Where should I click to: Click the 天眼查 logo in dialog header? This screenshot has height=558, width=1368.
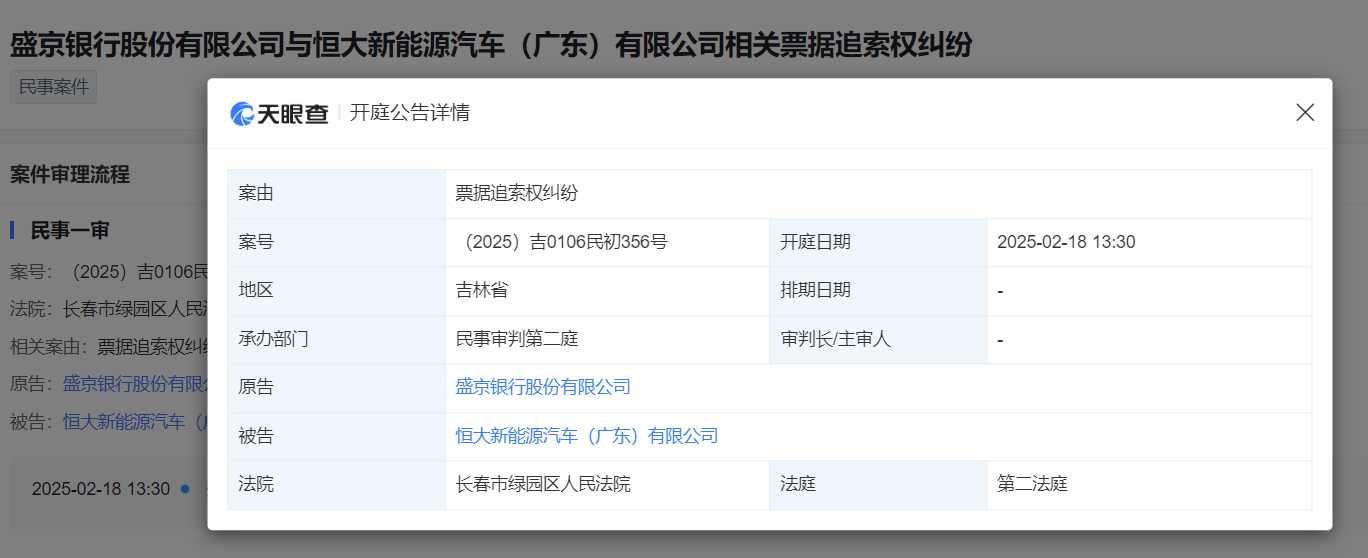(280, 113)
